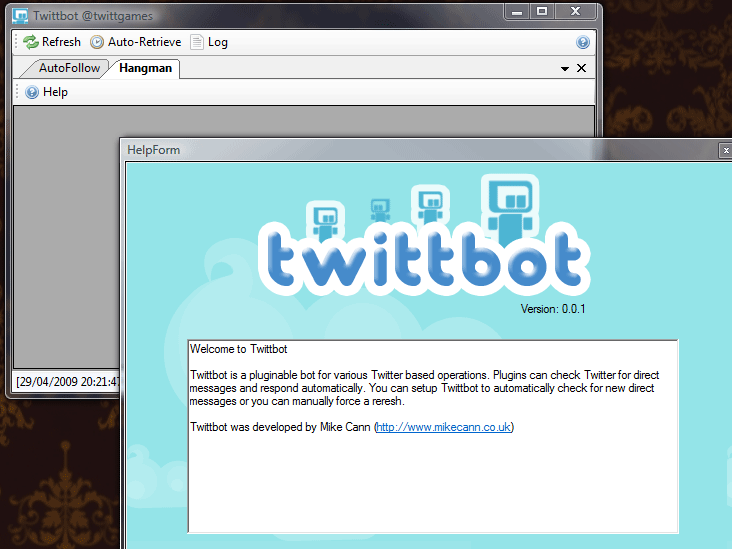Close the active tab with the X

click(581, 68)
